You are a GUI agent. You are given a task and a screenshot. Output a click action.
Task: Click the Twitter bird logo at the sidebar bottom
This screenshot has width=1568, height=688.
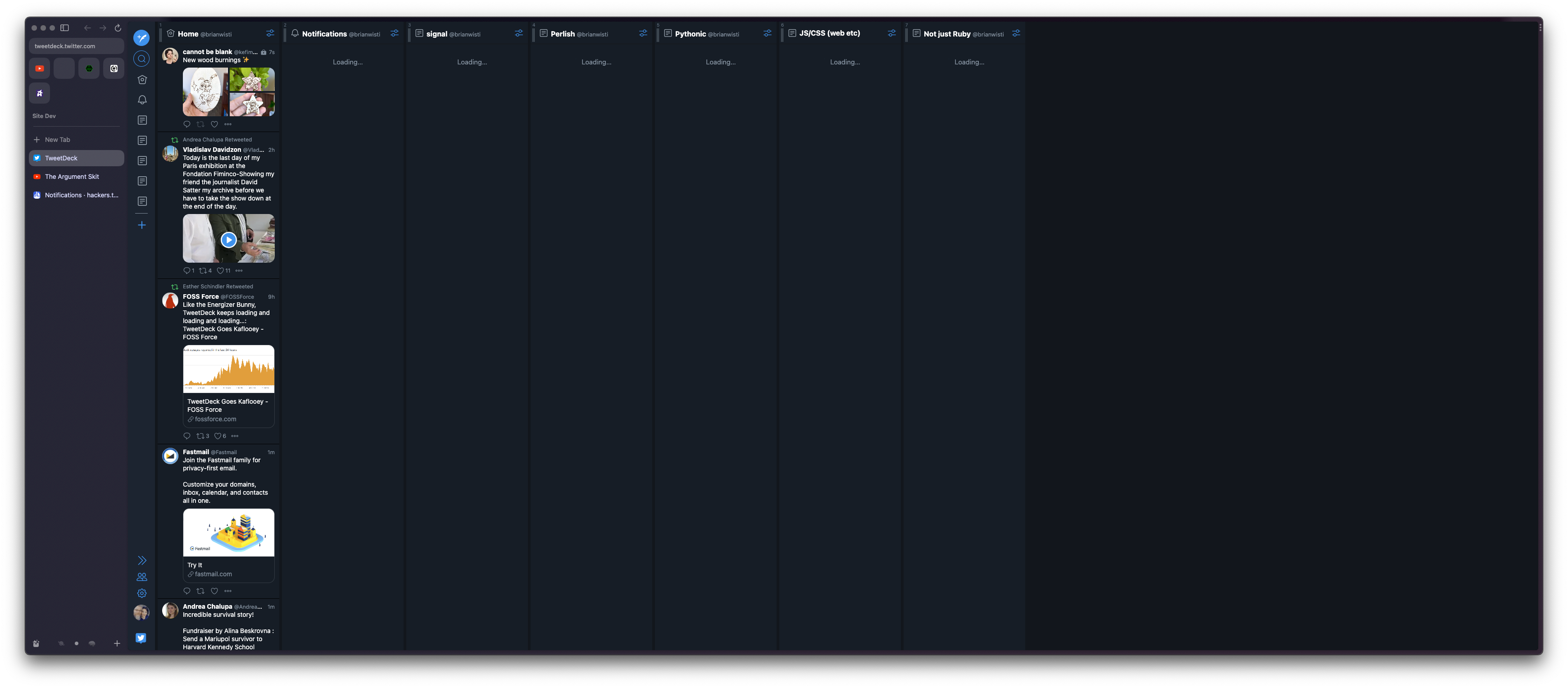pyautogui.click(x=141, y=638)
